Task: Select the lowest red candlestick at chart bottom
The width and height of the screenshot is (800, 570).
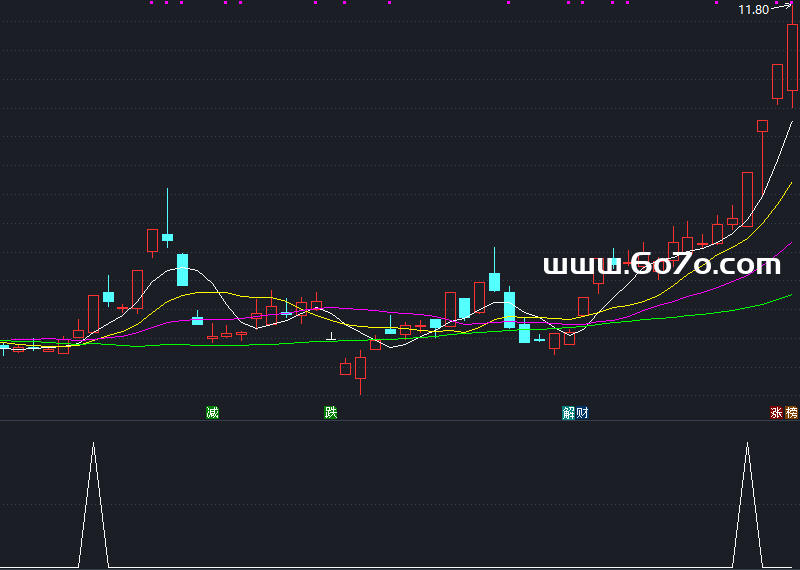Action: pos(360,368)
